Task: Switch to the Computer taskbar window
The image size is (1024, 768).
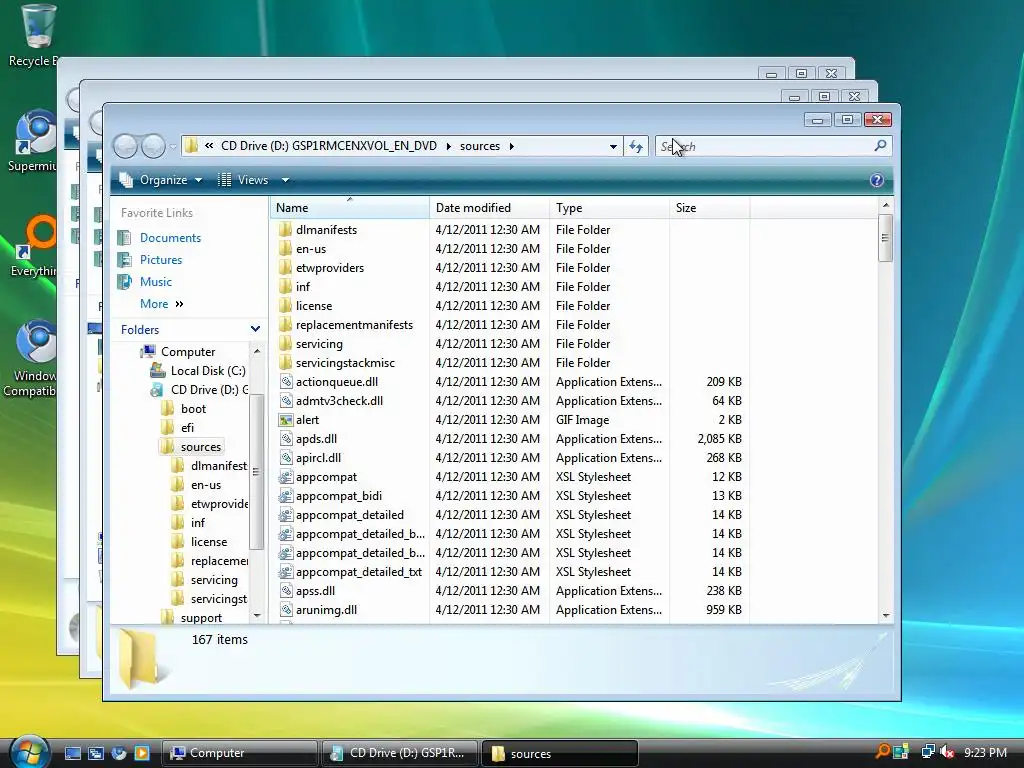Action: (239, 753)
